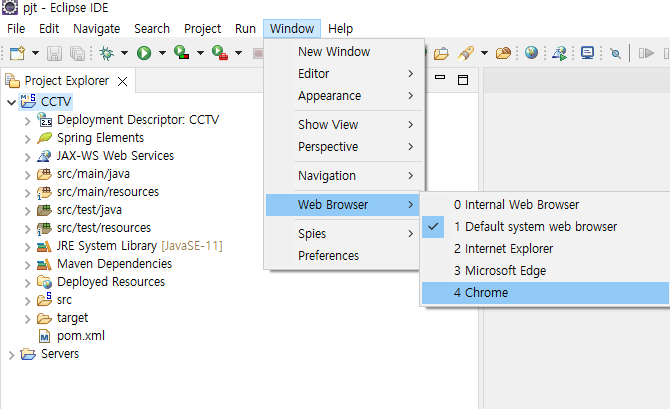Expand the src/main/java folder
Viewport: 670px width, 409px height.
click(x=27, y=175)
